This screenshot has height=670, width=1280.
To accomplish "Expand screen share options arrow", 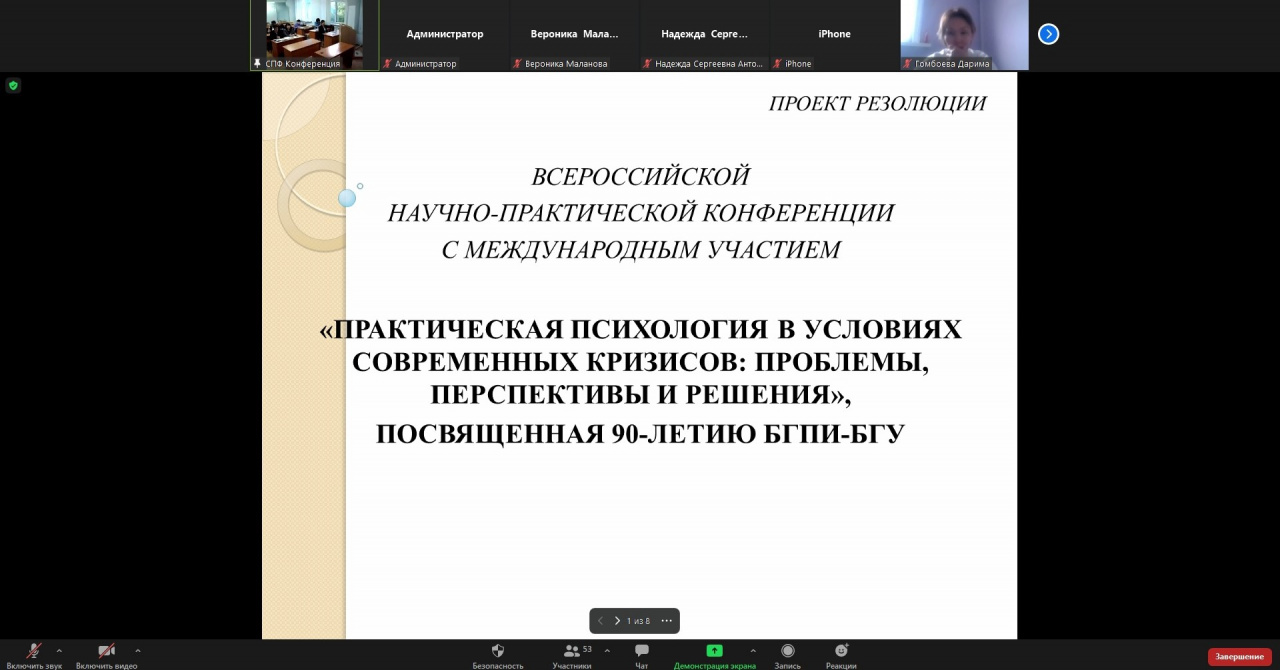I will pyautogui.click(x=753, y=651).
